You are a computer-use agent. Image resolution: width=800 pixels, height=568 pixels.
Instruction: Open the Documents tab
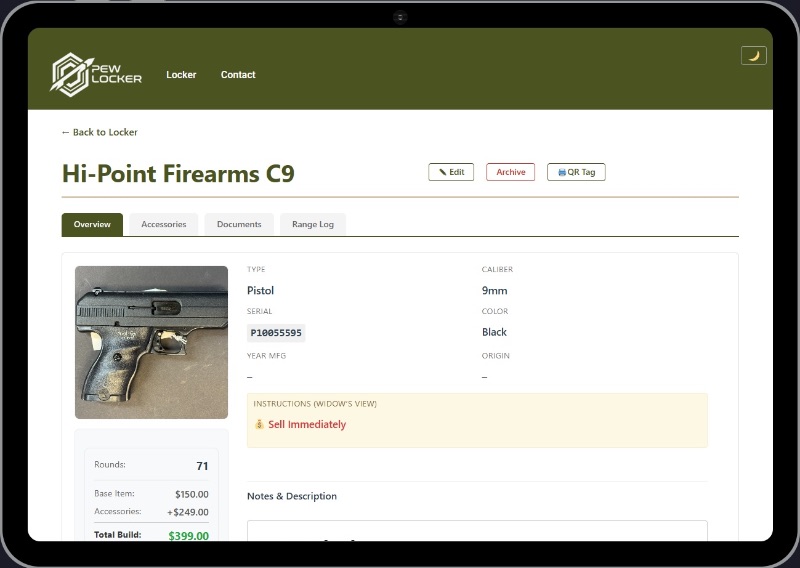(239, 224)
